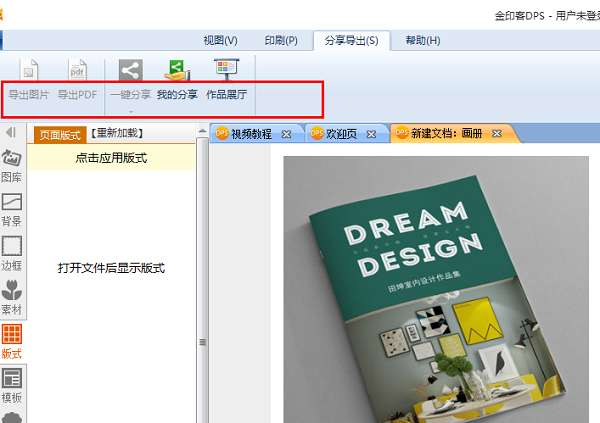
Task: Click the 点击应用版式 banner
Action: tap(111, 158)
